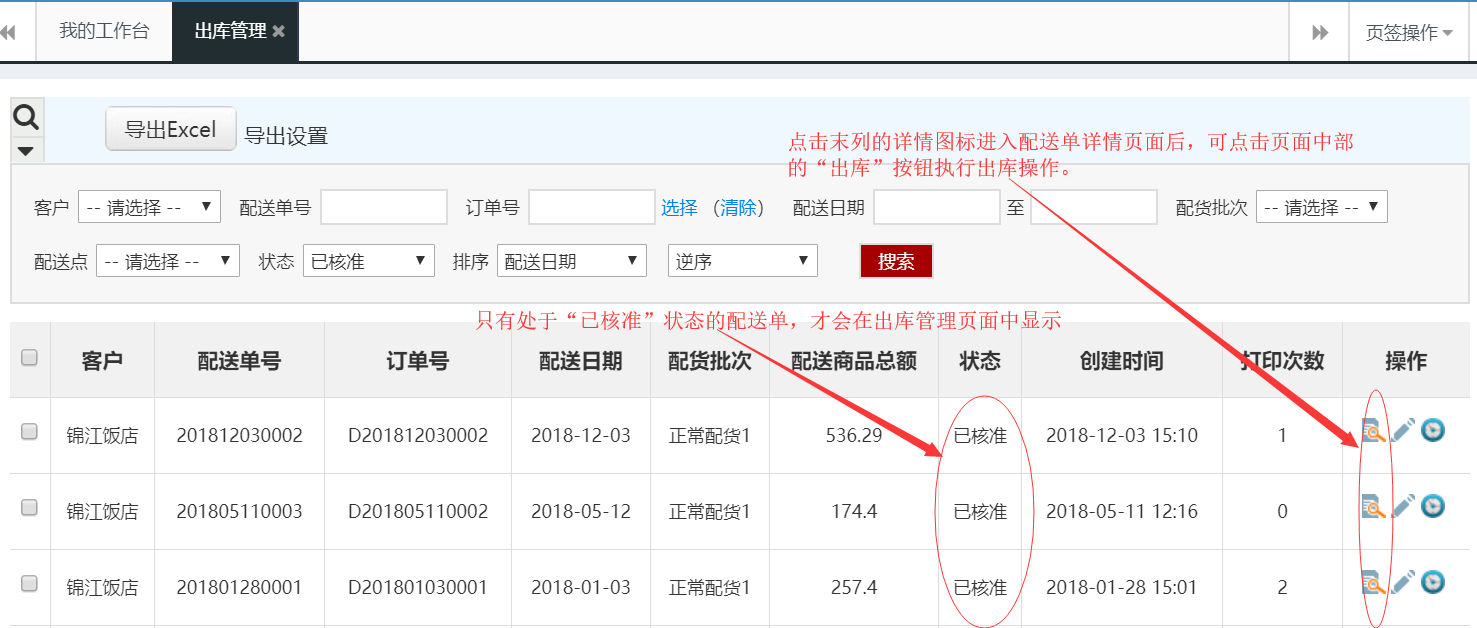
Task: Click delivery number 201812030002 cell
Action: [239, 436]
